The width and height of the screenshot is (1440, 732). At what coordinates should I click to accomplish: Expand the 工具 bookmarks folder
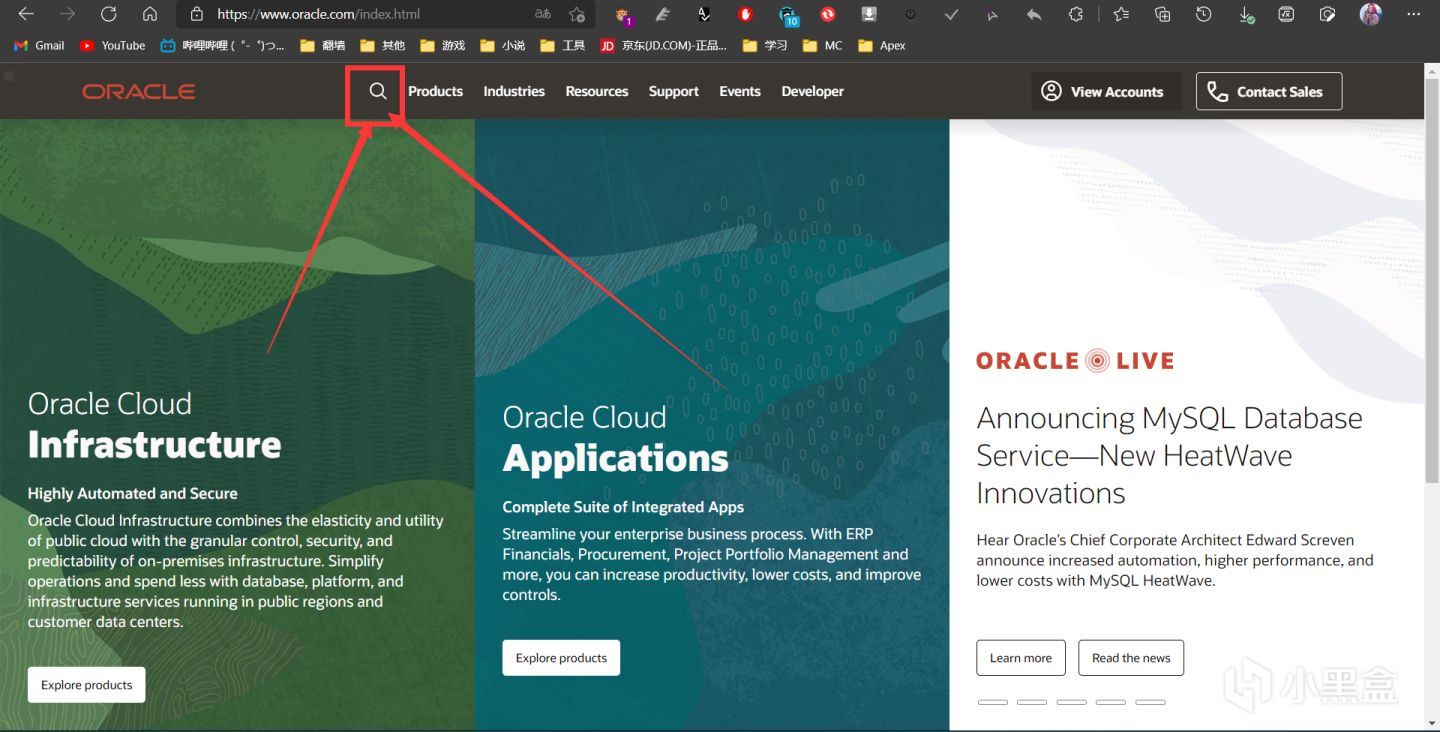click(562, 45)
